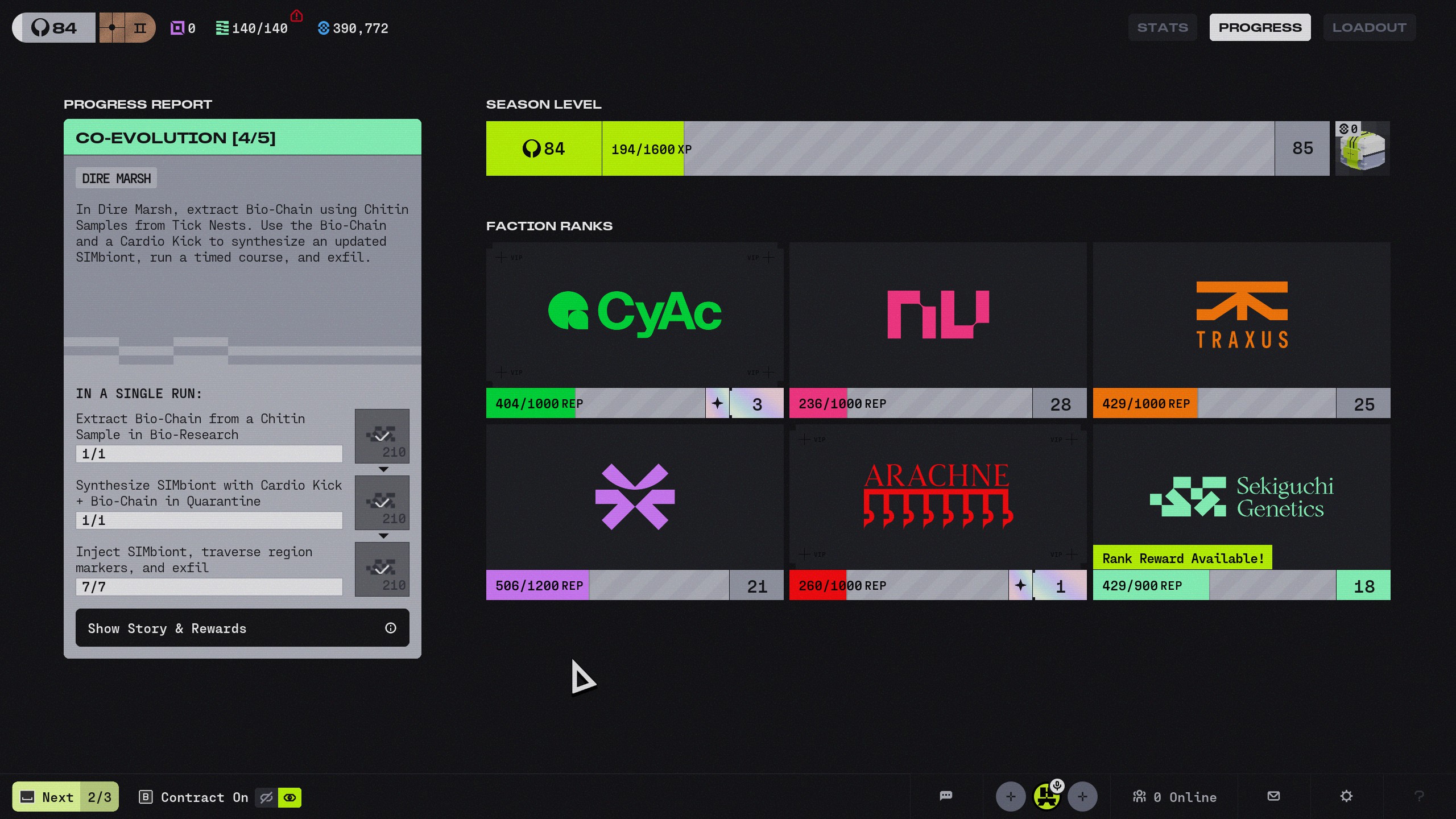Open Sekiguchi Genetics Rank Reward Available

coord(1182,558)
